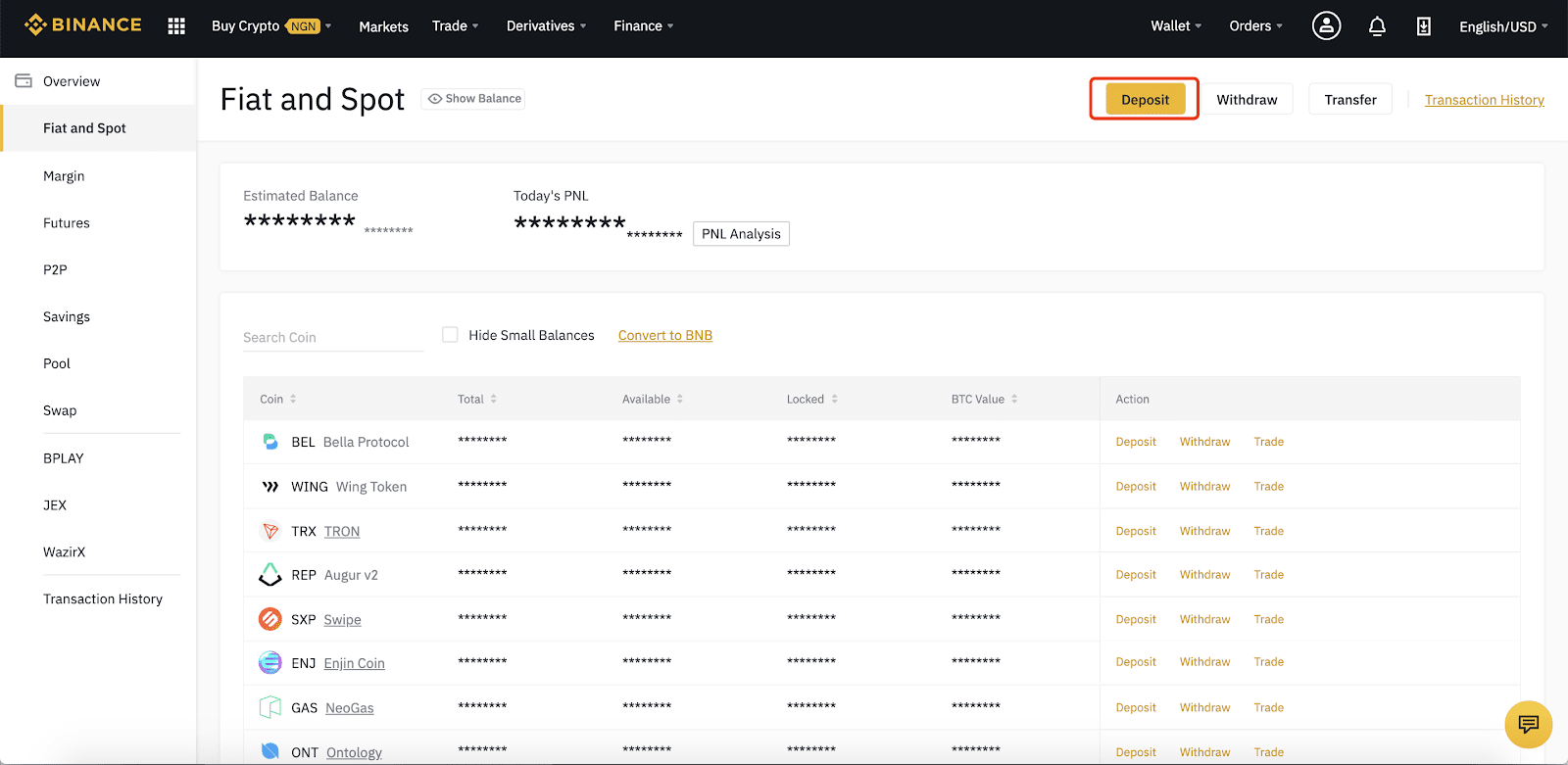Image resolution: width=1568 pixels, height=765 pixels.
Task: Click the ONT coin icon
Action: (270, 751)
